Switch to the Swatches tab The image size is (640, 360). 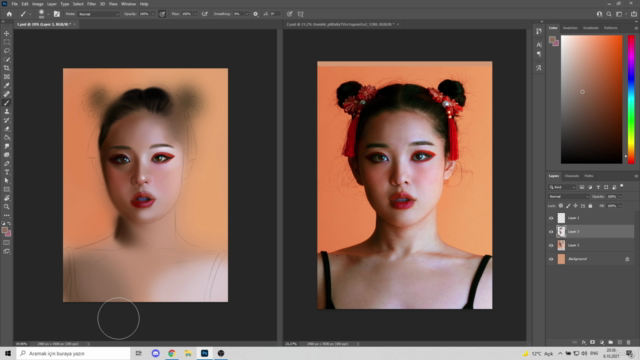point(570,28)
